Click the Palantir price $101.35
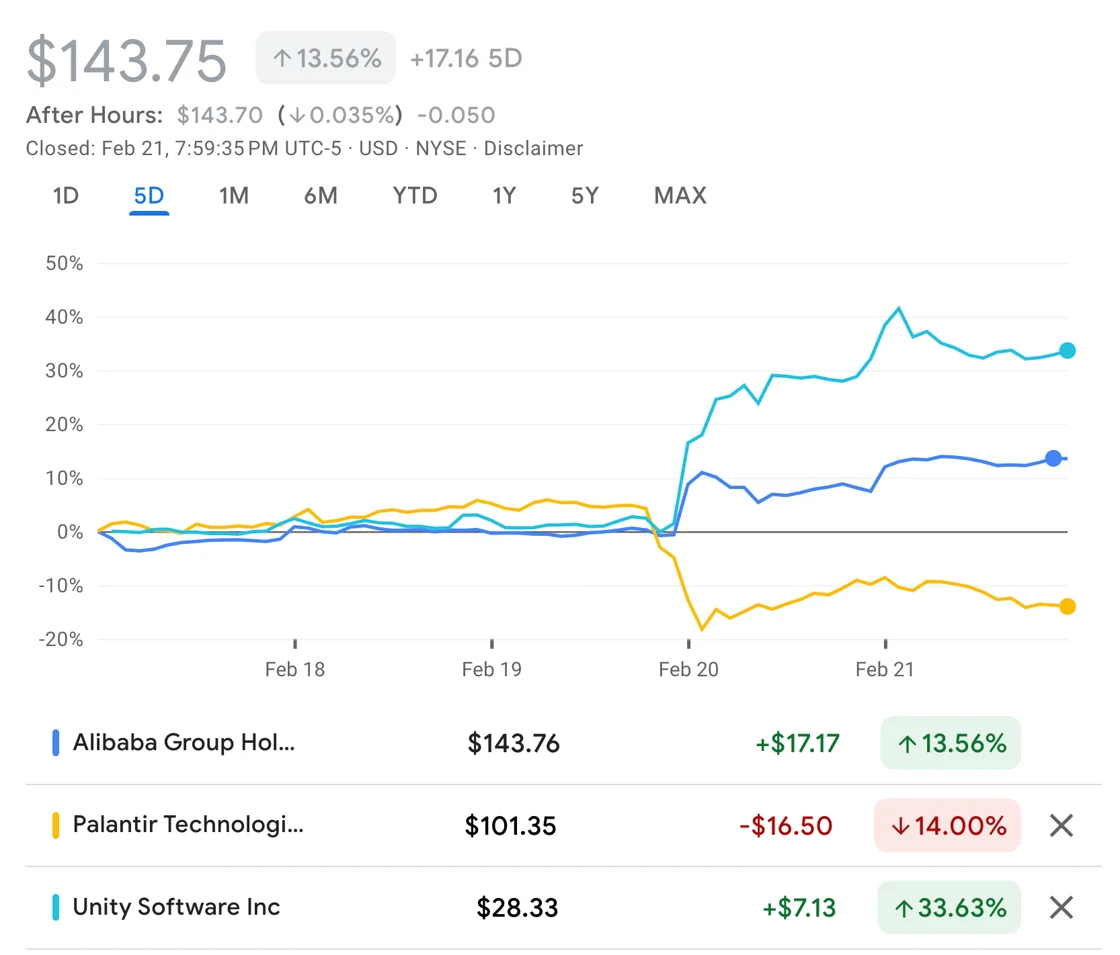Viewport: 1120px width, 955px height. [510, 826]
